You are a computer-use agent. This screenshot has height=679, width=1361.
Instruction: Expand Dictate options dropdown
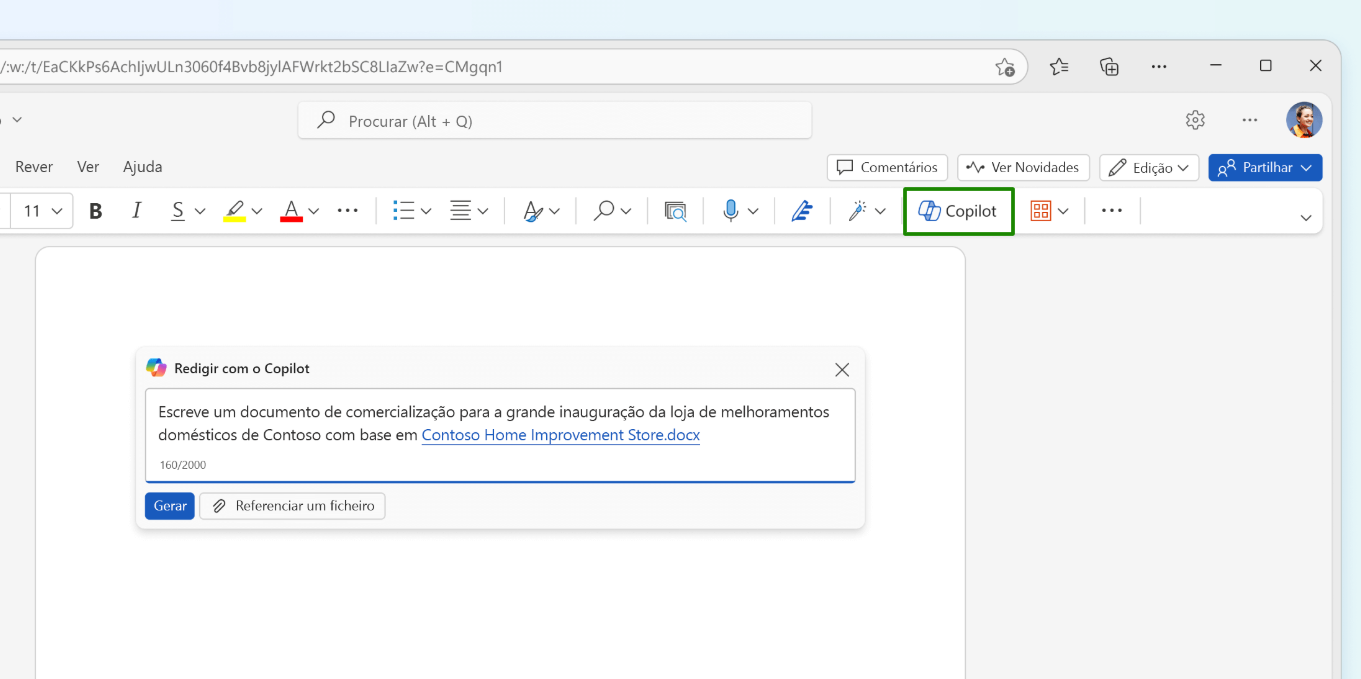(753, 211)
